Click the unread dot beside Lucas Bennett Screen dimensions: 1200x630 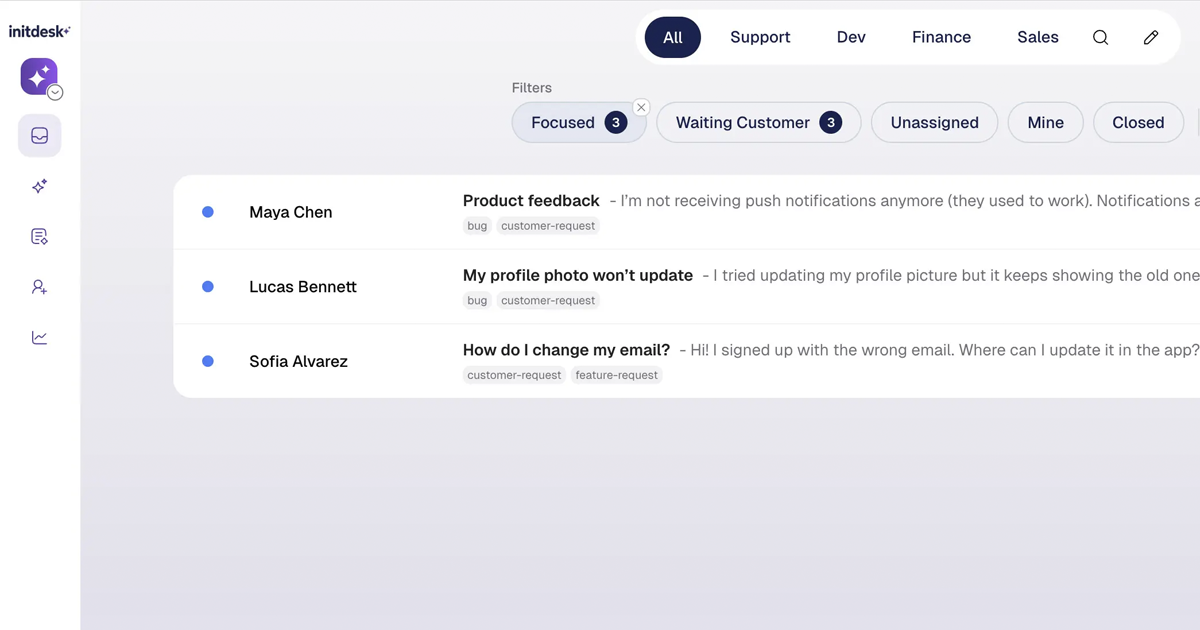208,287
